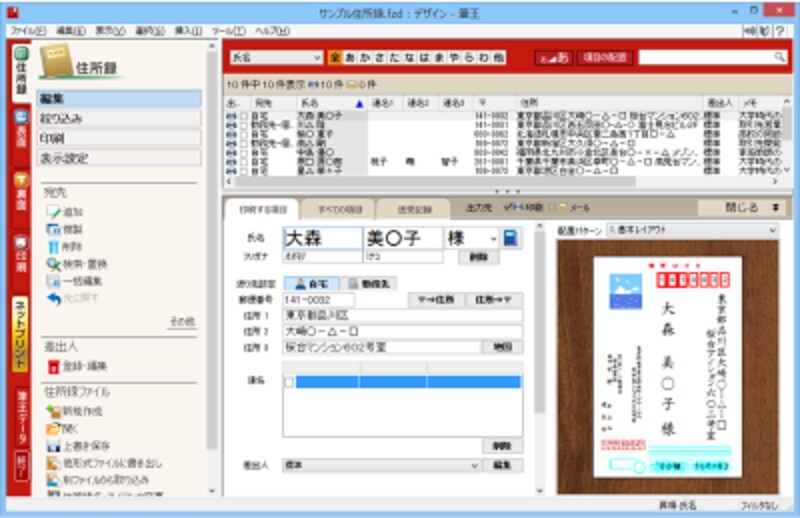Image resolution: width=800 pixels, height=518 pixels.
Task: Open the 表面 vertical sidebar tab
Action: tap(21, 129)
